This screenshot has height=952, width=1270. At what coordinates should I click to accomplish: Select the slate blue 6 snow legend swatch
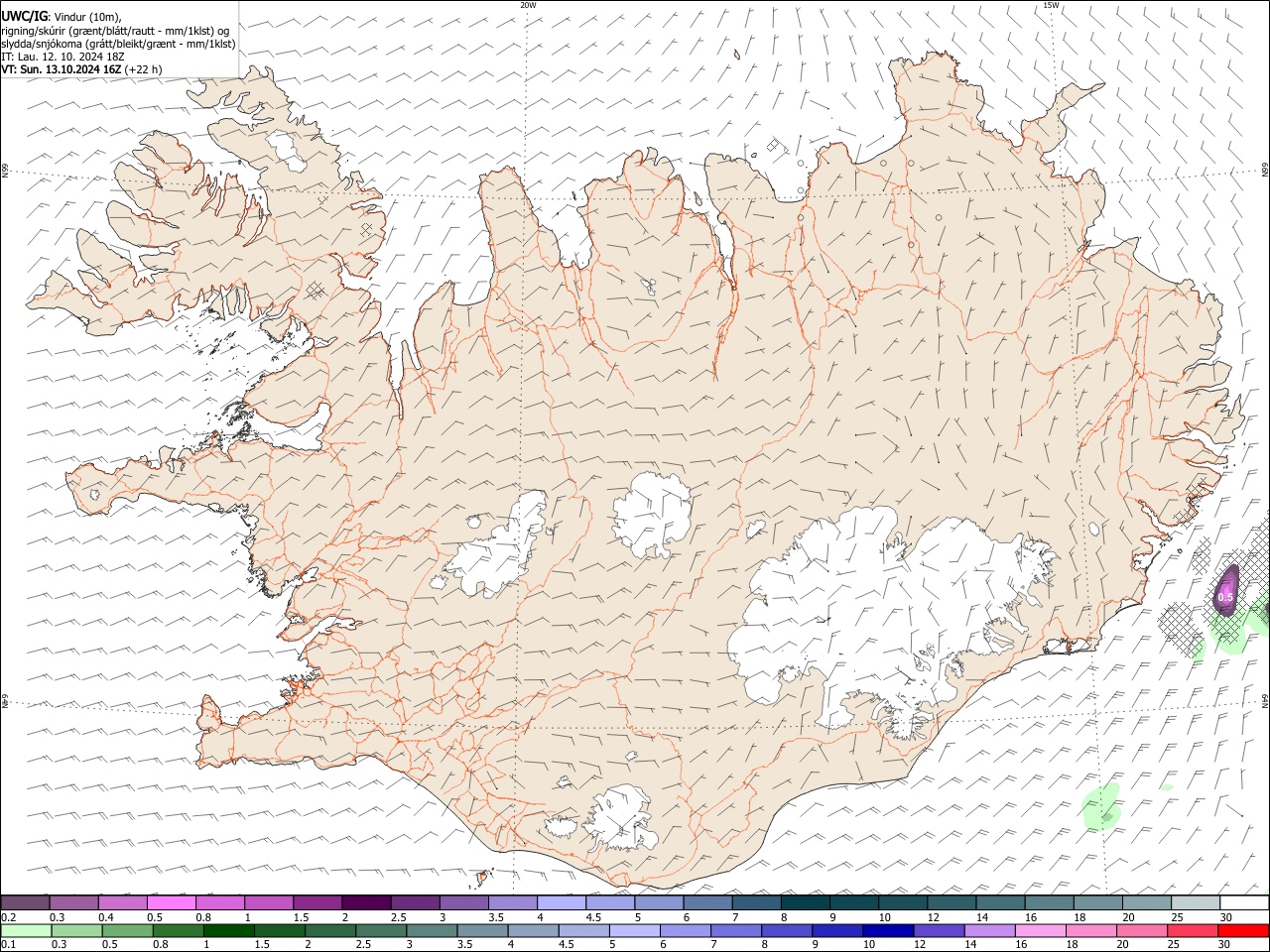(707, 902)
